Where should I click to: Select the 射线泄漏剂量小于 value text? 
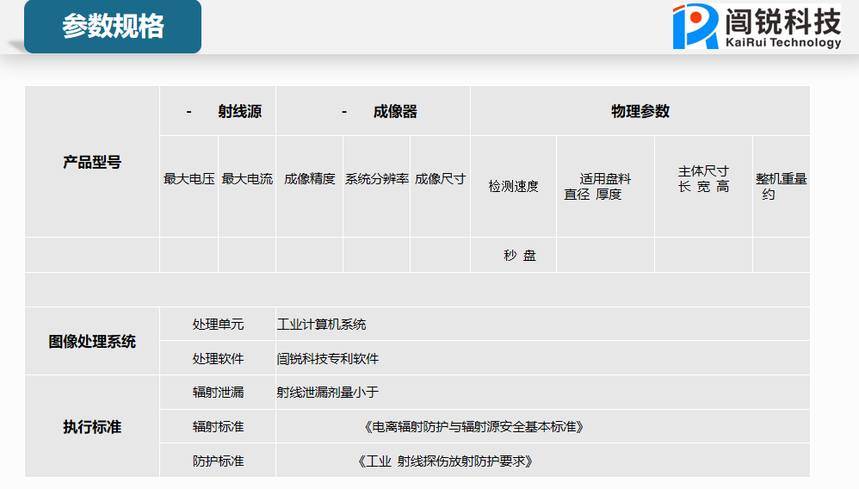(x=328, y=392)
